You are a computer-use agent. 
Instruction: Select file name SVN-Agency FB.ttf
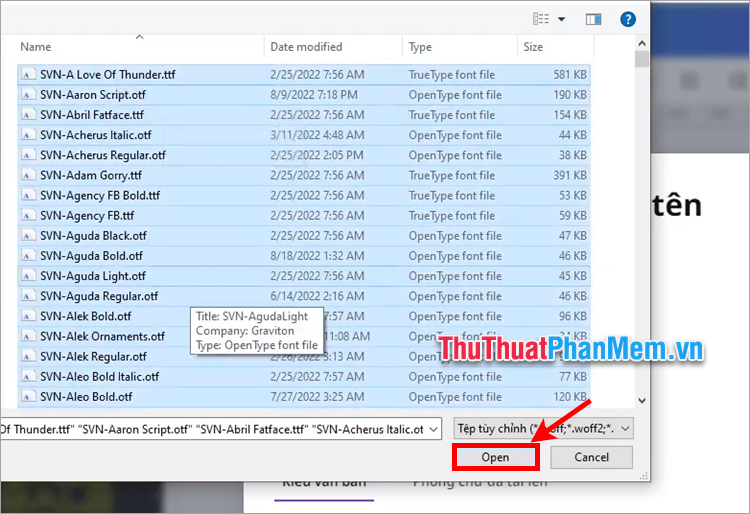pos(87,216)
